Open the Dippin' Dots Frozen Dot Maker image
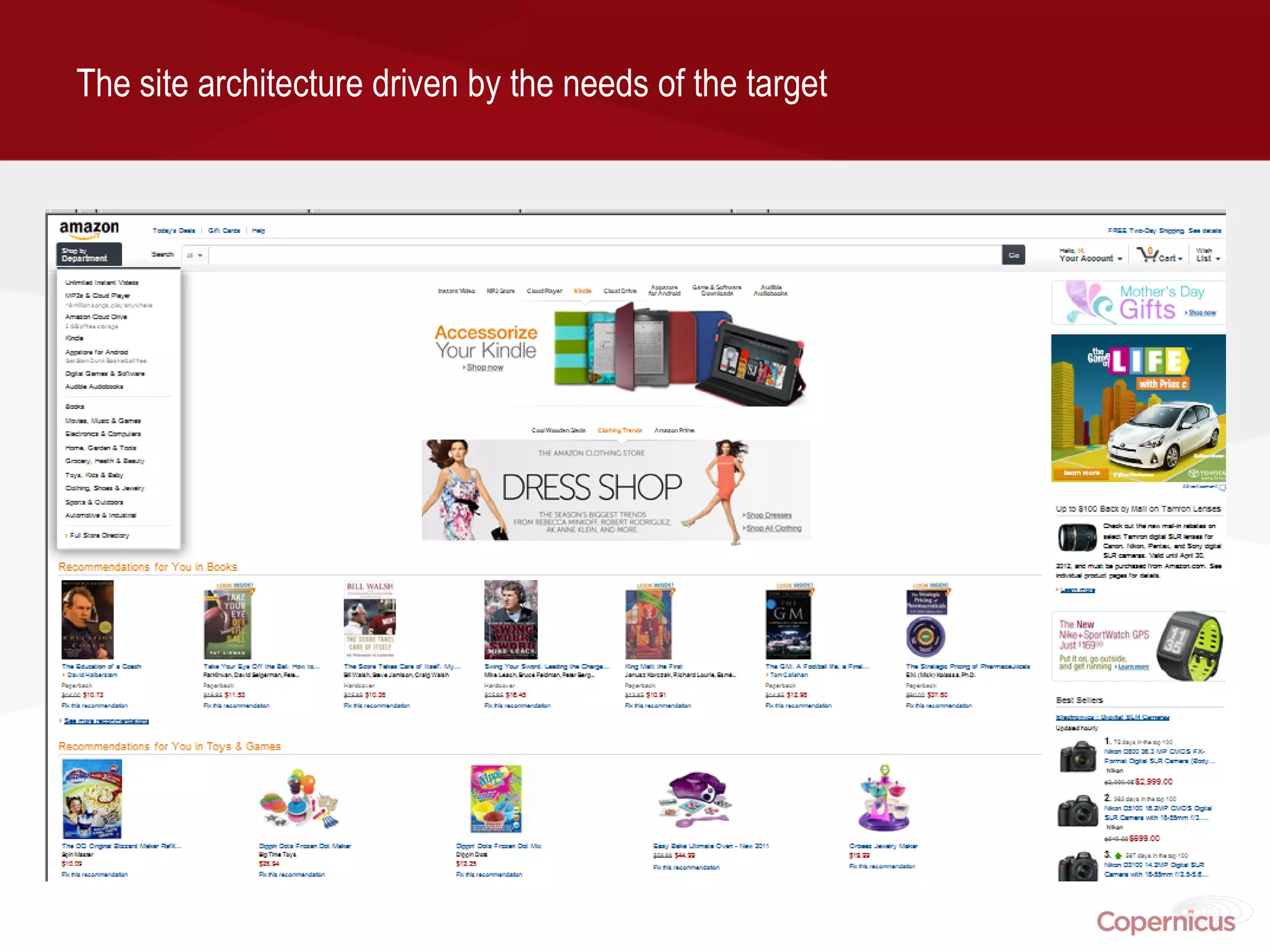Viewport: 1270px width, 952px height. coord(300,799)
